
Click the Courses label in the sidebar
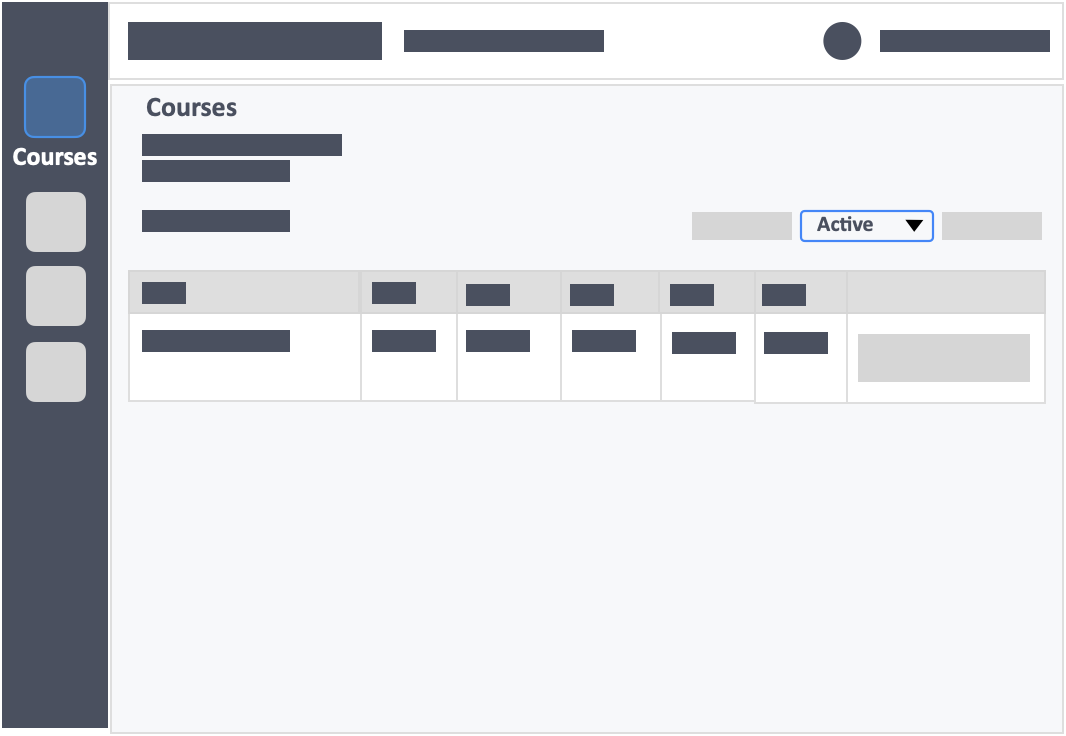55,157
